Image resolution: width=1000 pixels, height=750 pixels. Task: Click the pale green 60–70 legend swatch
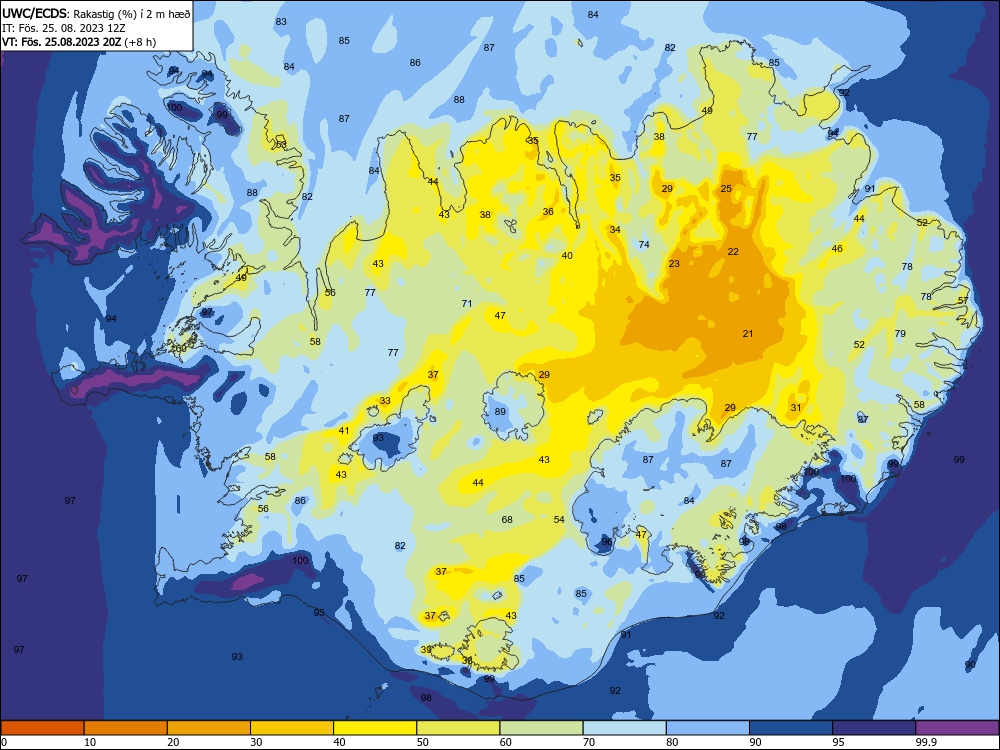[x=541, y=728]
